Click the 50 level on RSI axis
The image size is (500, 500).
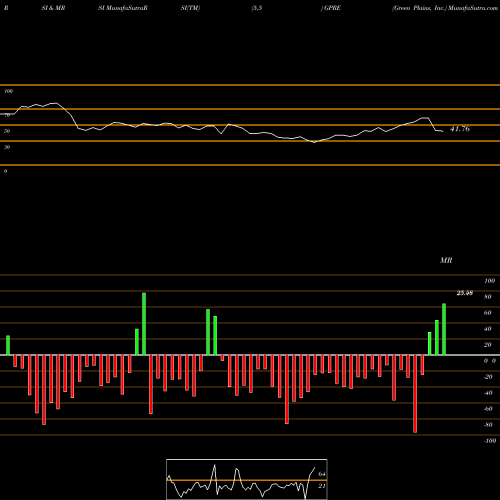(7, 131)
